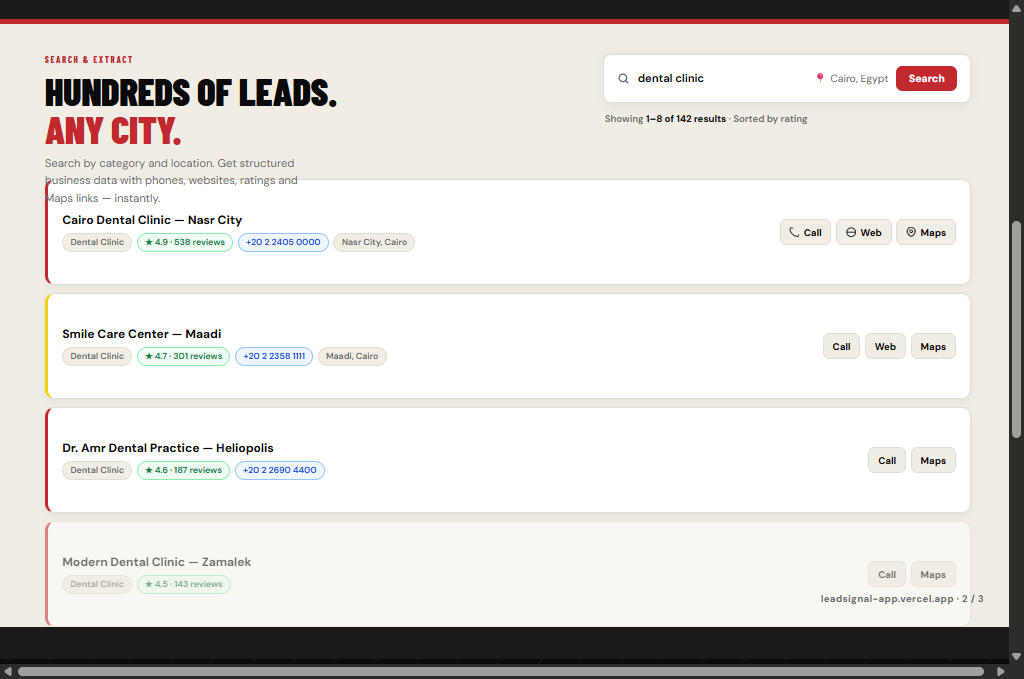Click the pin icon beside Cairo, Egypt
Viewport: 1024px width, 679px height.
coord(820,78)
